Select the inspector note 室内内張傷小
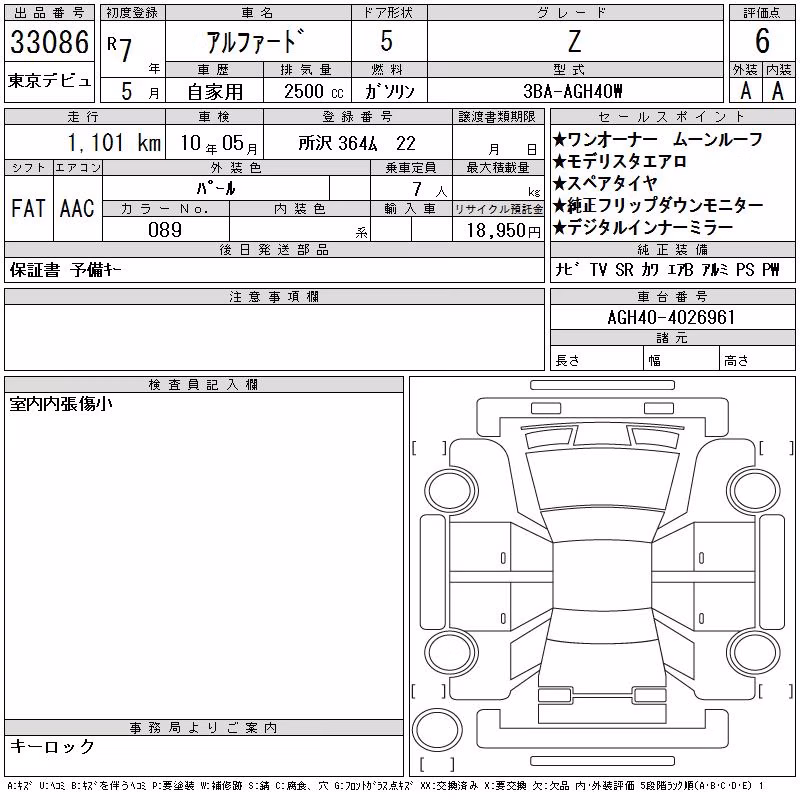 (x=61, y=404)
